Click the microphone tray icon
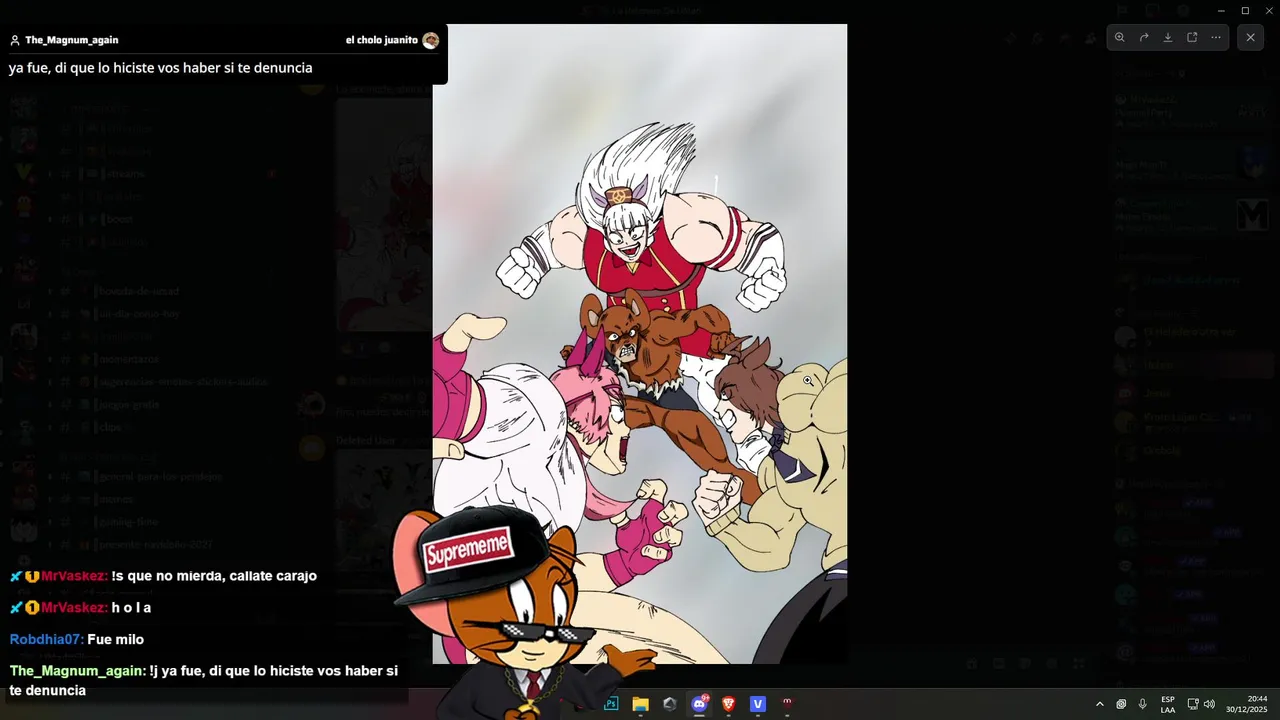The width and height of the screenshot is (1280, 720). pyautogui.click(x=1142, y=704)
